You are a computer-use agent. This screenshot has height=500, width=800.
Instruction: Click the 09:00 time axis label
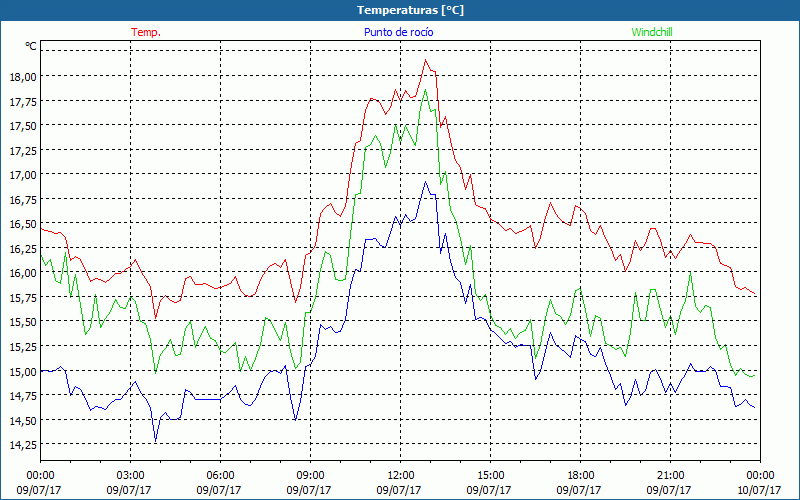[310, 476]
